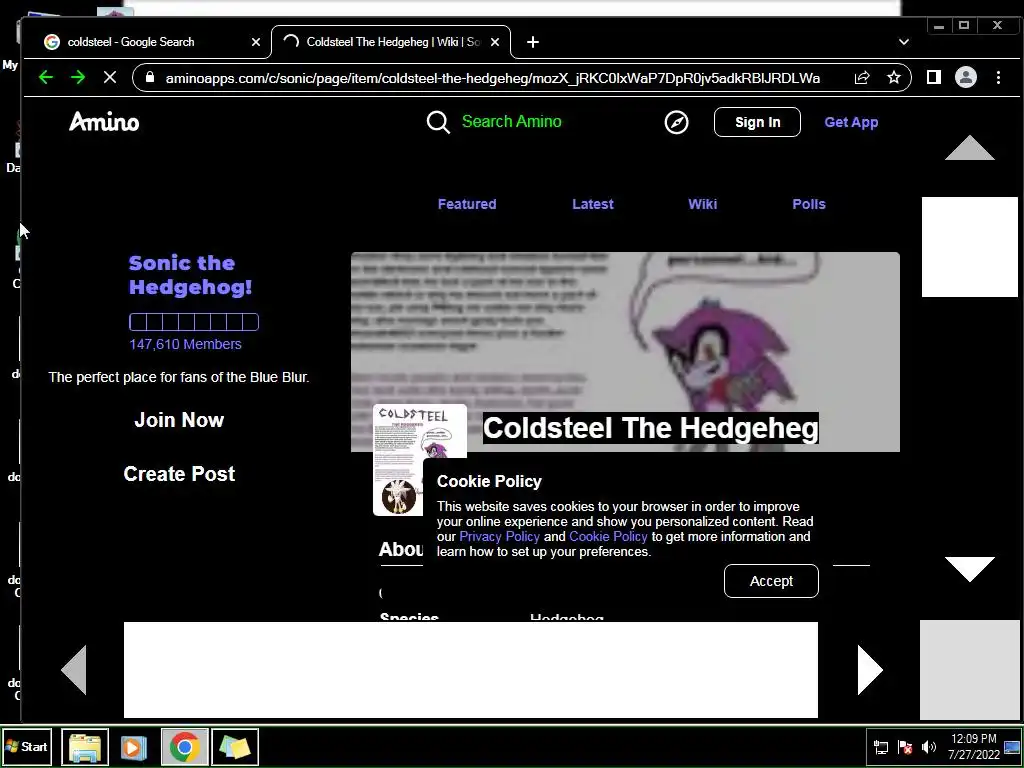Click the left triangle arrow
This screenshot has width=1024, height=768.
pyautogui.click(x=74, y=670)
